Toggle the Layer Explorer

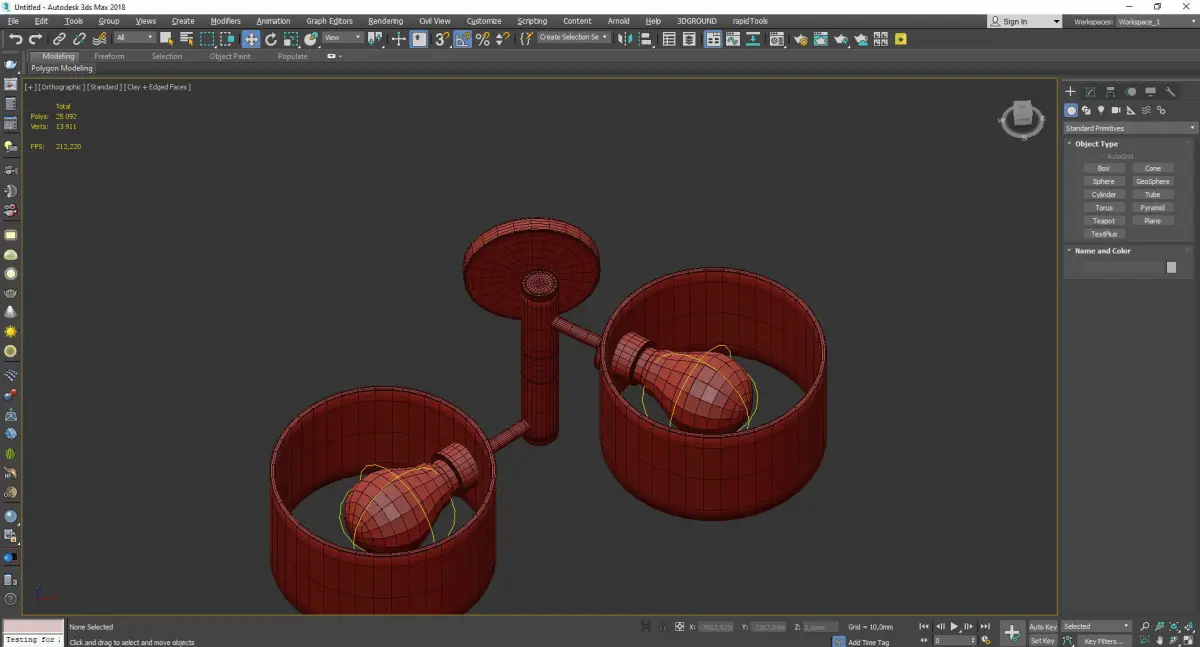(691, 39)
